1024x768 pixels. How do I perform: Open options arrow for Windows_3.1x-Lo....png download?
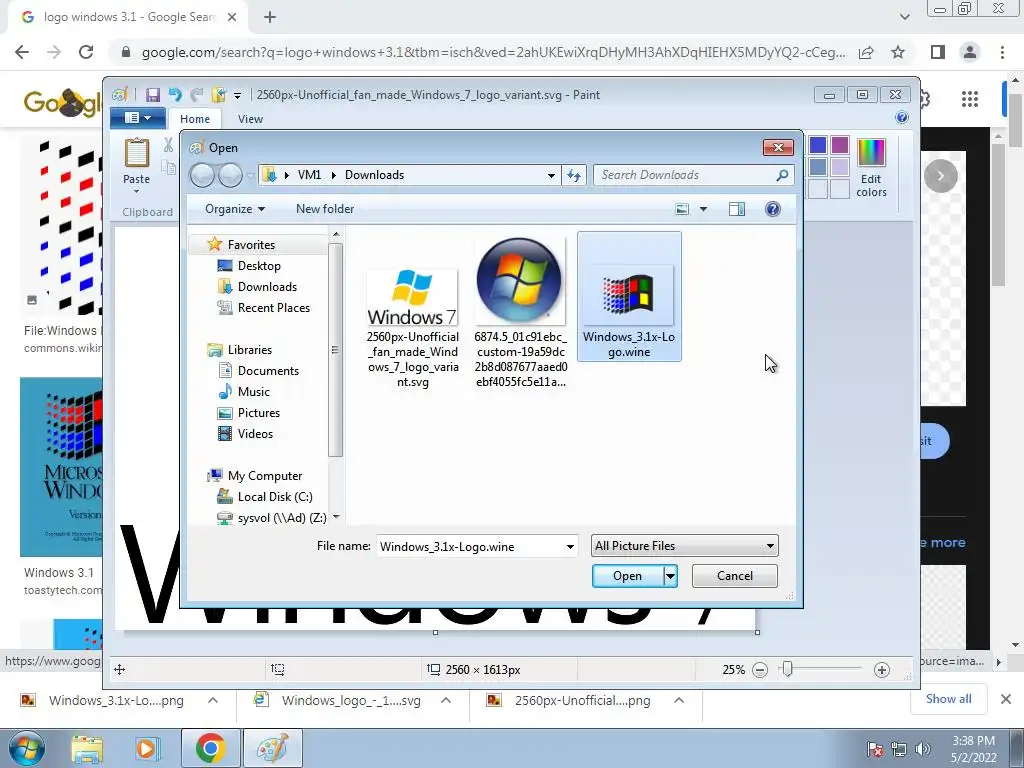(212, 700)
